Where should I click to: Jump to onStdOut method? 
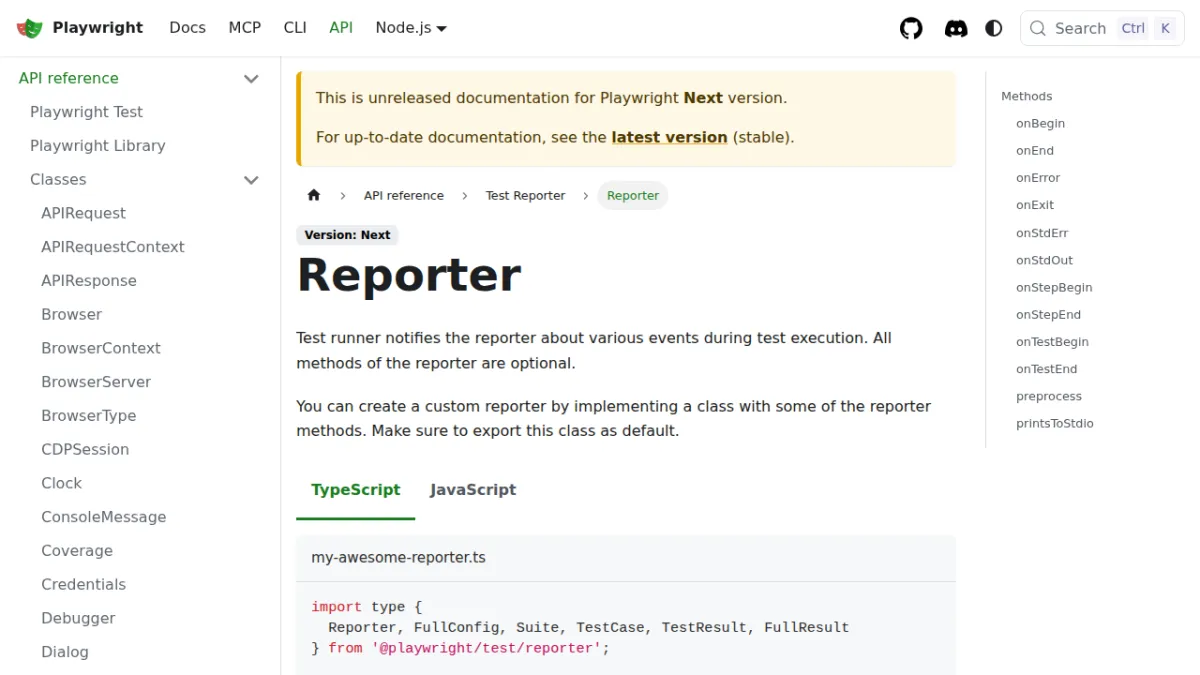1045,260
